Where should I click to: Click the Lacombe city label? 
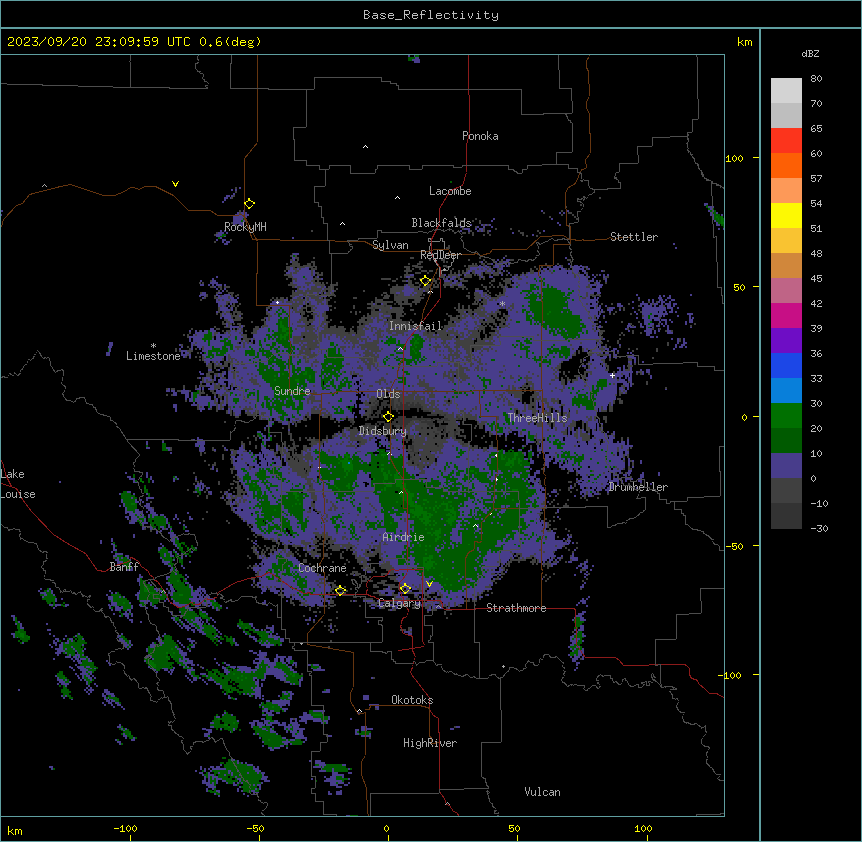click(450, 191)
